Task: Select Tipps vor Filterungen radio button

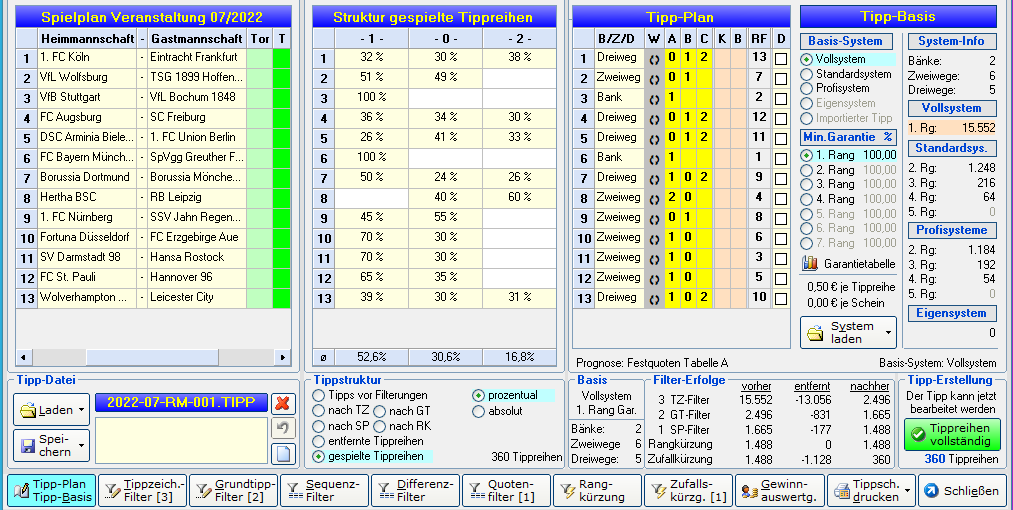Action: pos(319,395)
